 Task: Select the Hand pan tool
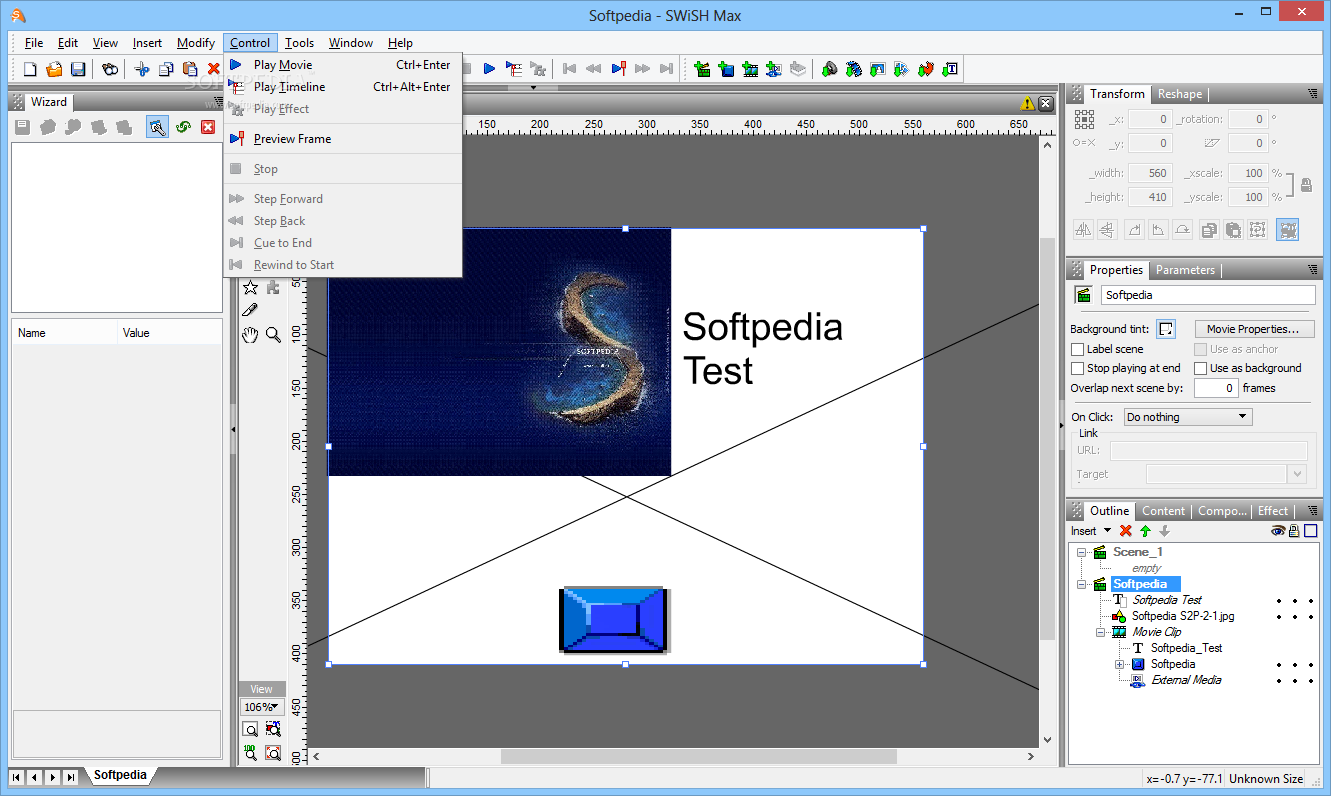(250, 335)
